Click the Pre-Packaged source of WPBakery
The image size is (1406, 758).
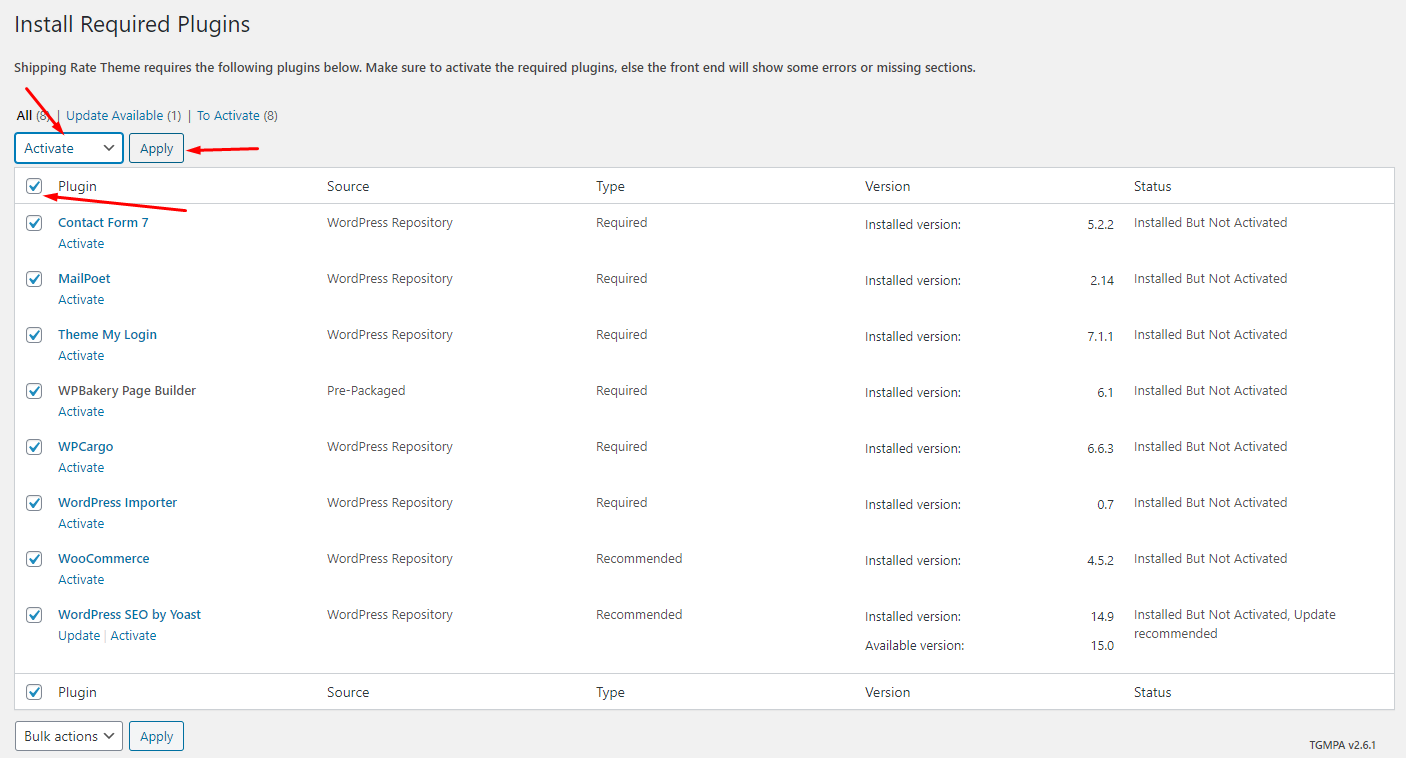(x=366, y=391)
